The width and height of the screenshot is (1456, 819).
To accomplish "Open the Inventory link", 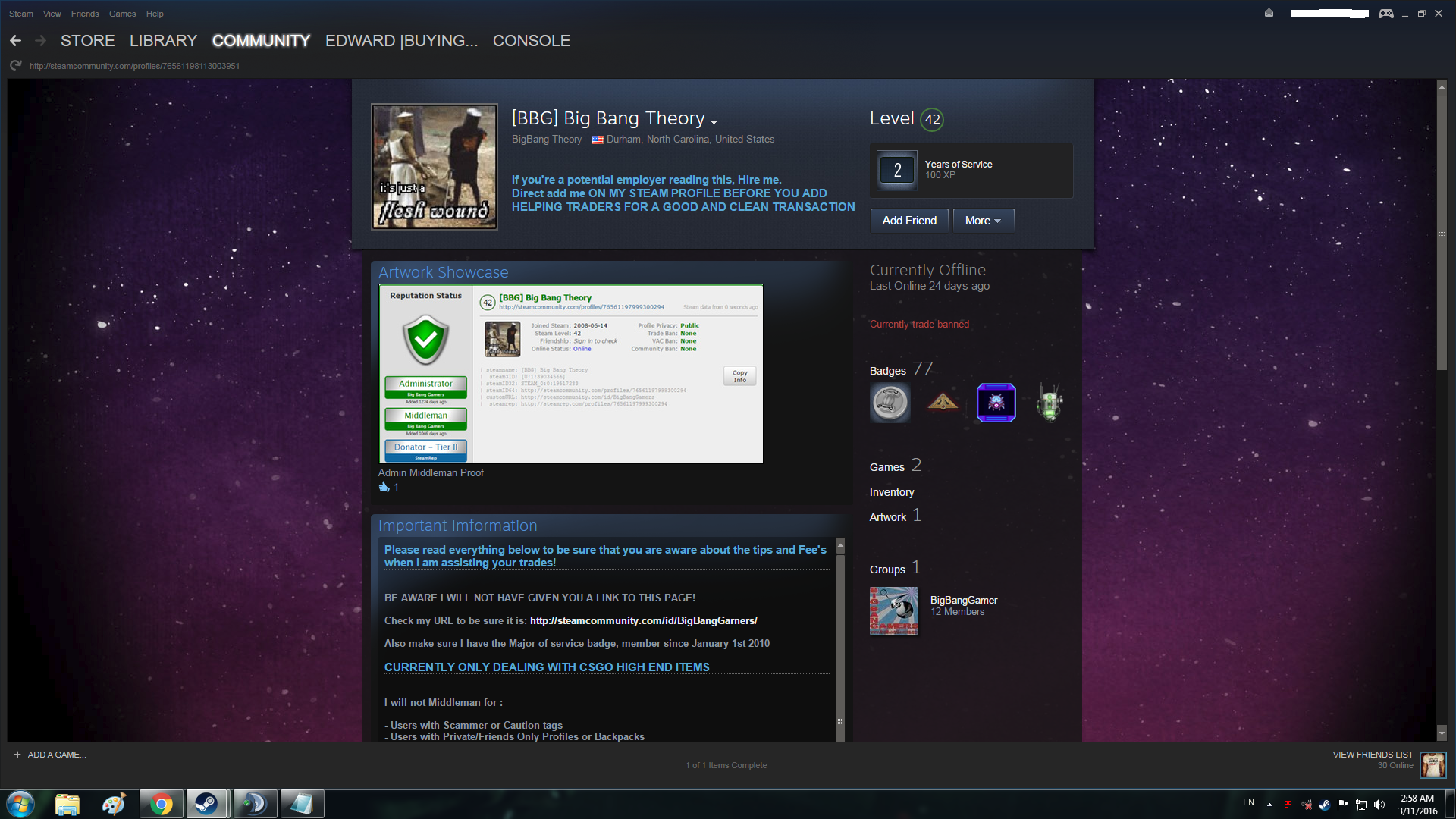I will [x=891, y=492].
